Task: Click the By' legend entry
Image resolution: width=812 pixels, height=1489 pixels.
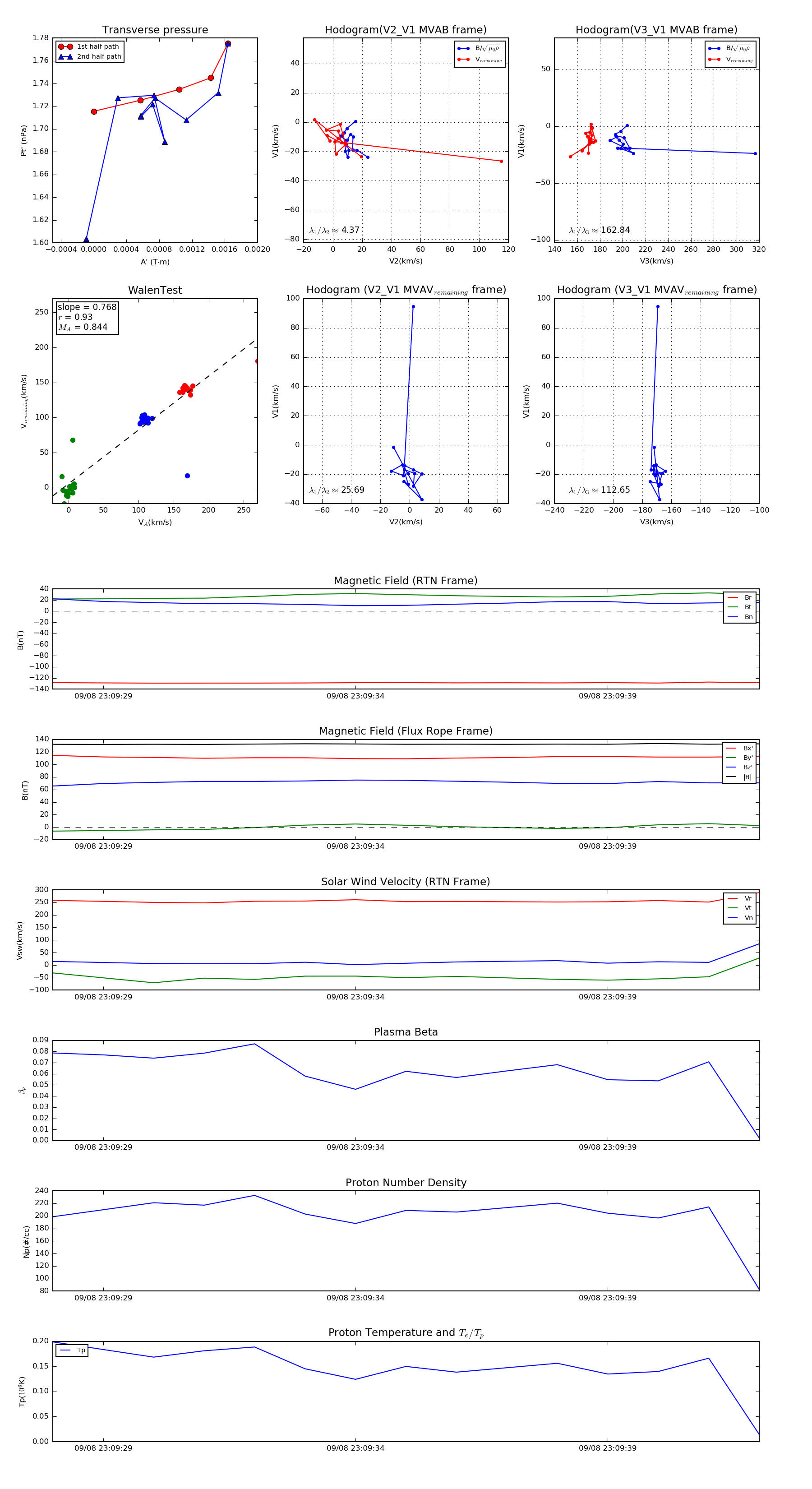Action: point(740,758)
